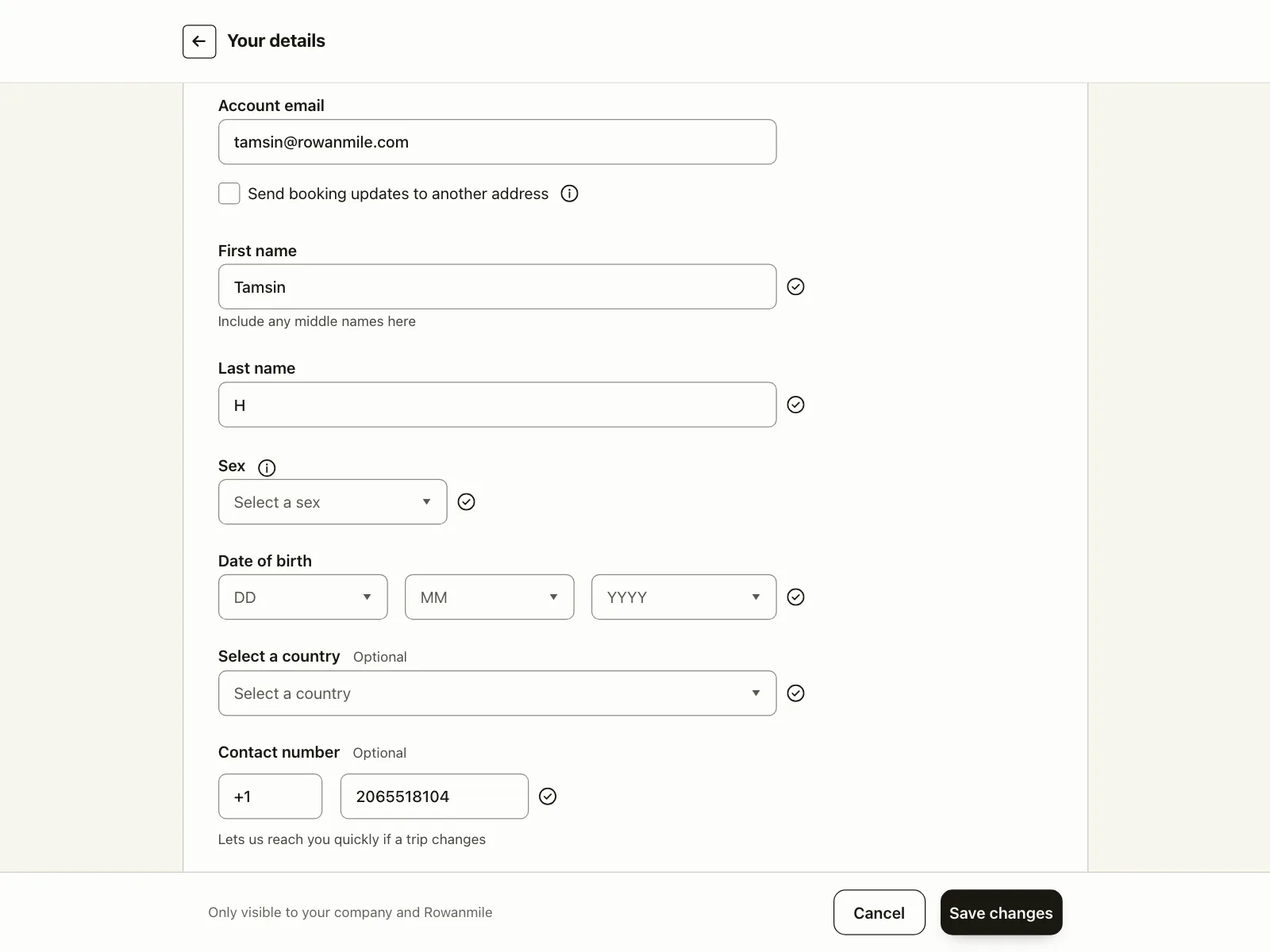Click the checkmark icon next to Last name
This screenshot has height=952, width=1270.
[795, 405]
